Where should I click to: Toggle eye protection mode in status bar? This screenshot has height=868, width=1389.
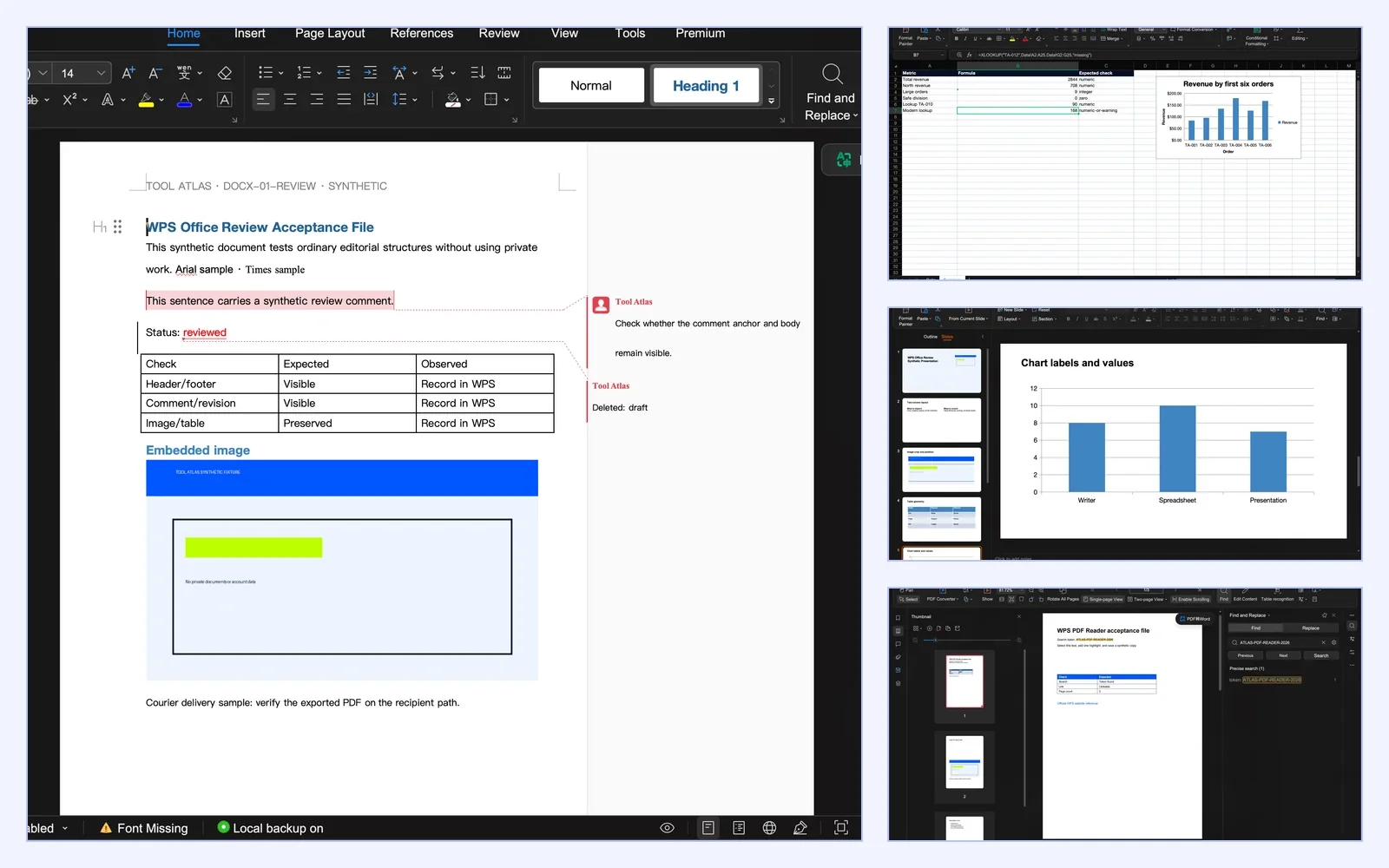pos(667,828)
